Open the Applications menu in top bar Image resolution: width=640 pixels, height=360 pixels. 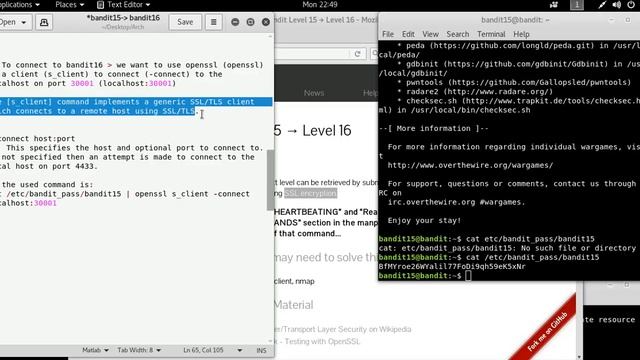click(x=19, y=5)
